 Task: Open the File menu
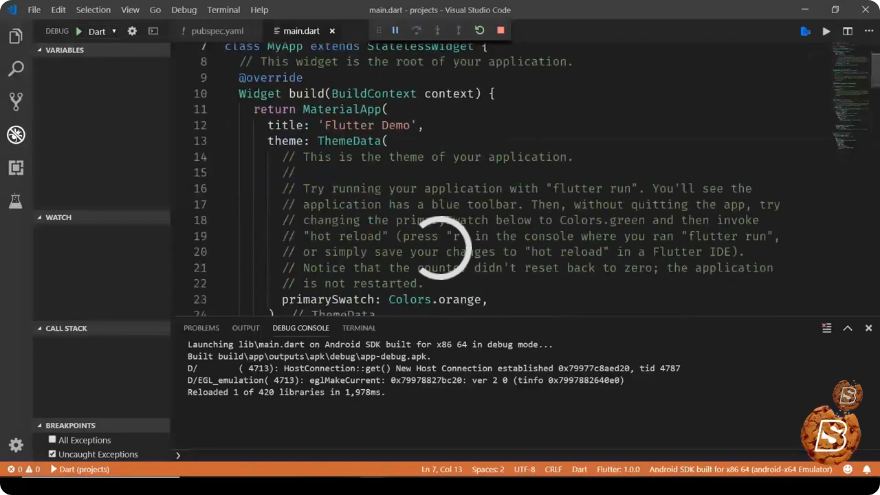pos(34,10)
